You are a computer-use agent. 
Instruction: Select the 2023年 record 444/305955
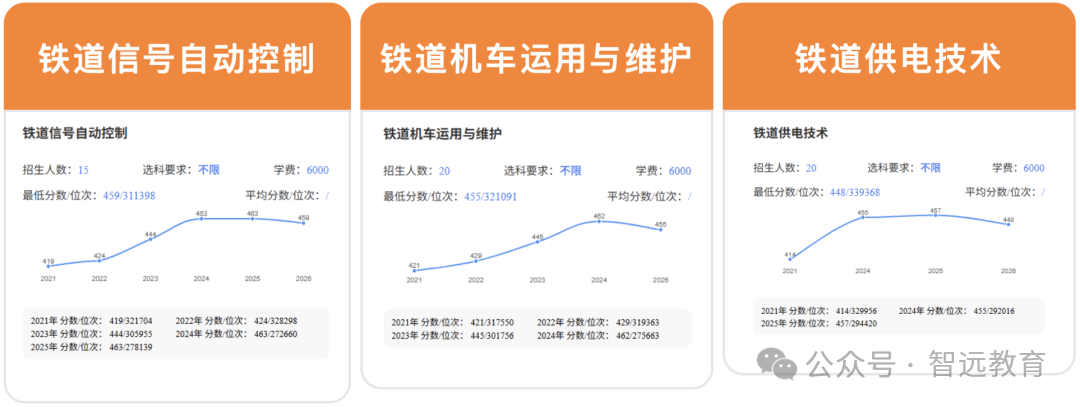coord(92,334)
